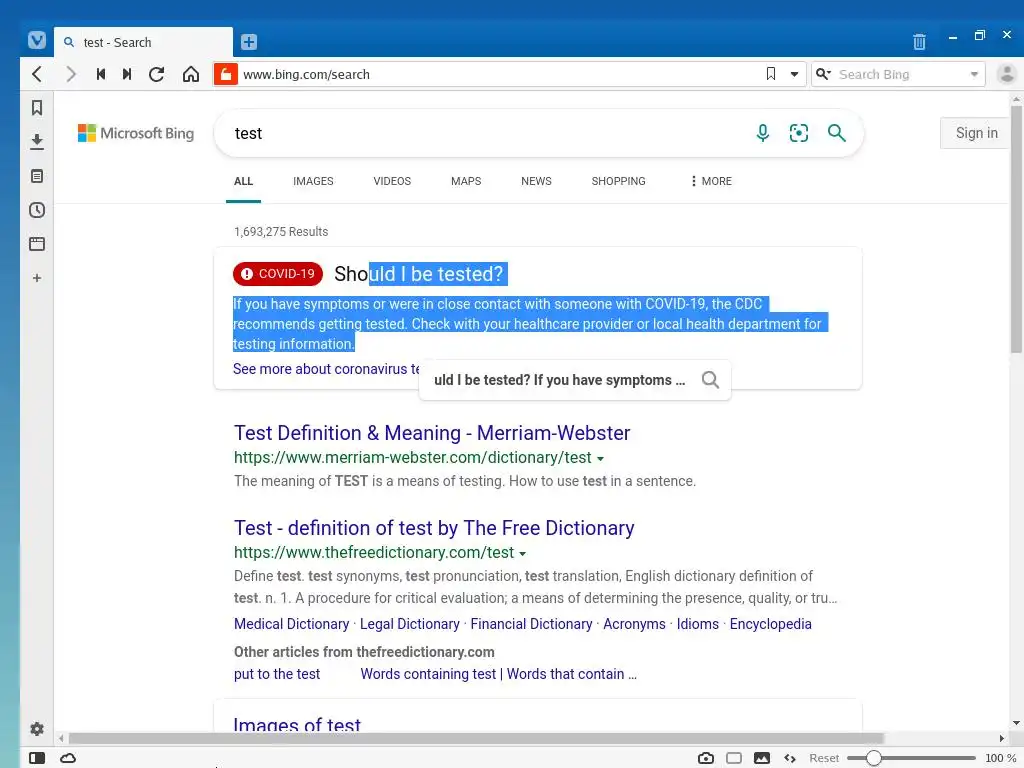Open the Idioms link
This screenshot has height=768, width=1024.
(697, 624)
